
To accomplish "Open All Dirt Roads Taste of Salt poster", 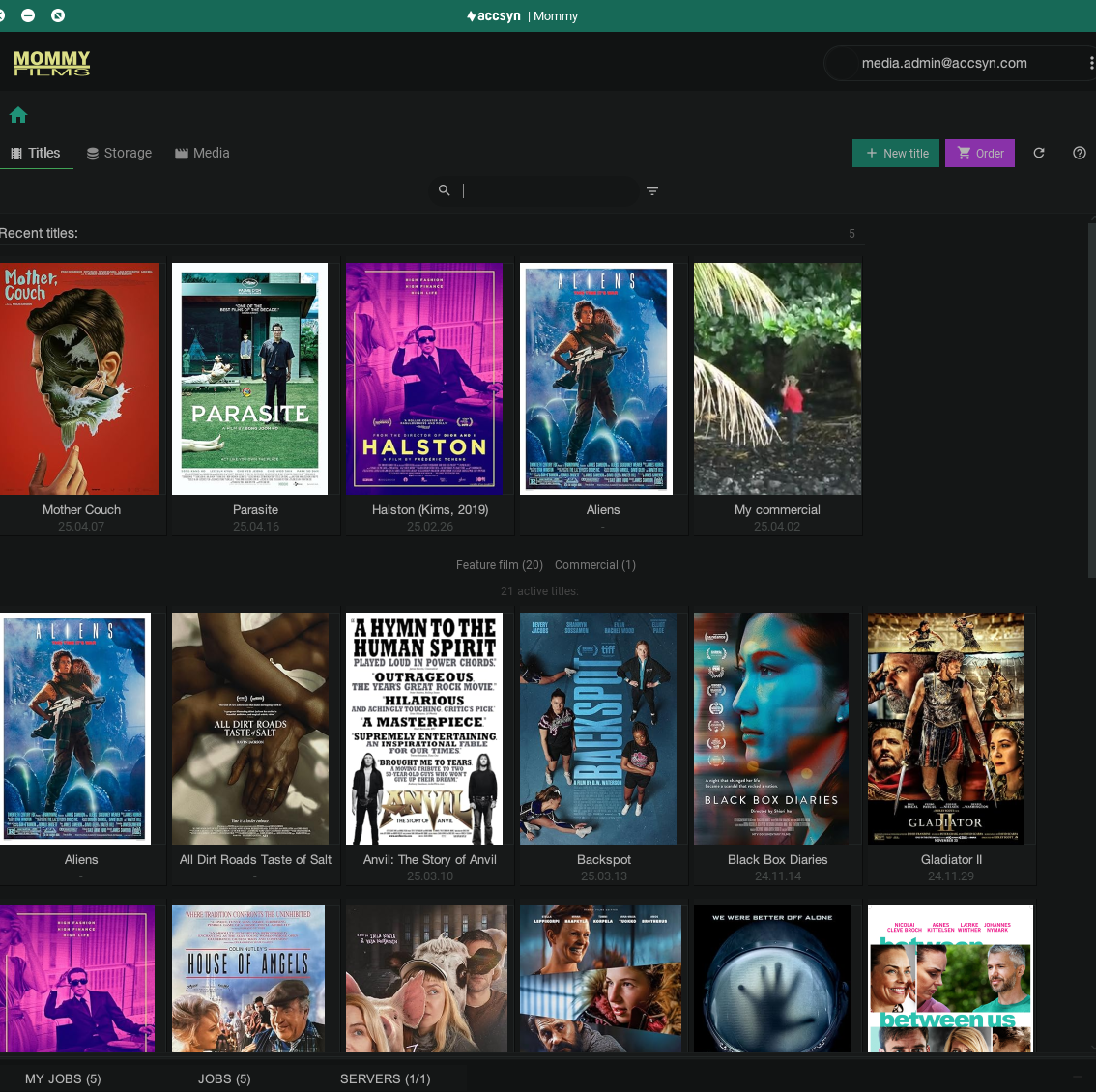I will pos(249,728).
